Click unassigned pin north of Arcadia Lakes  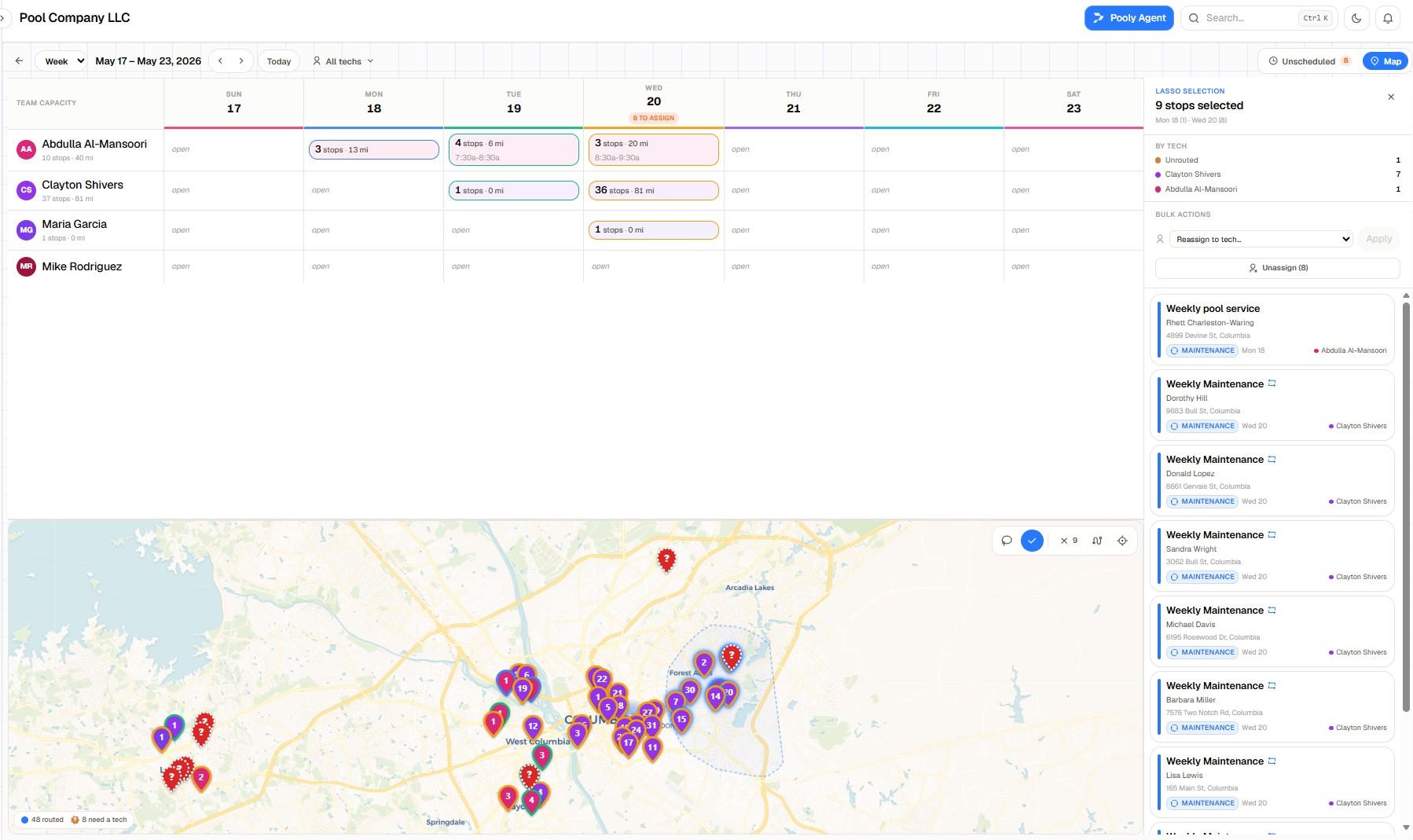click(x=666, y=560)
